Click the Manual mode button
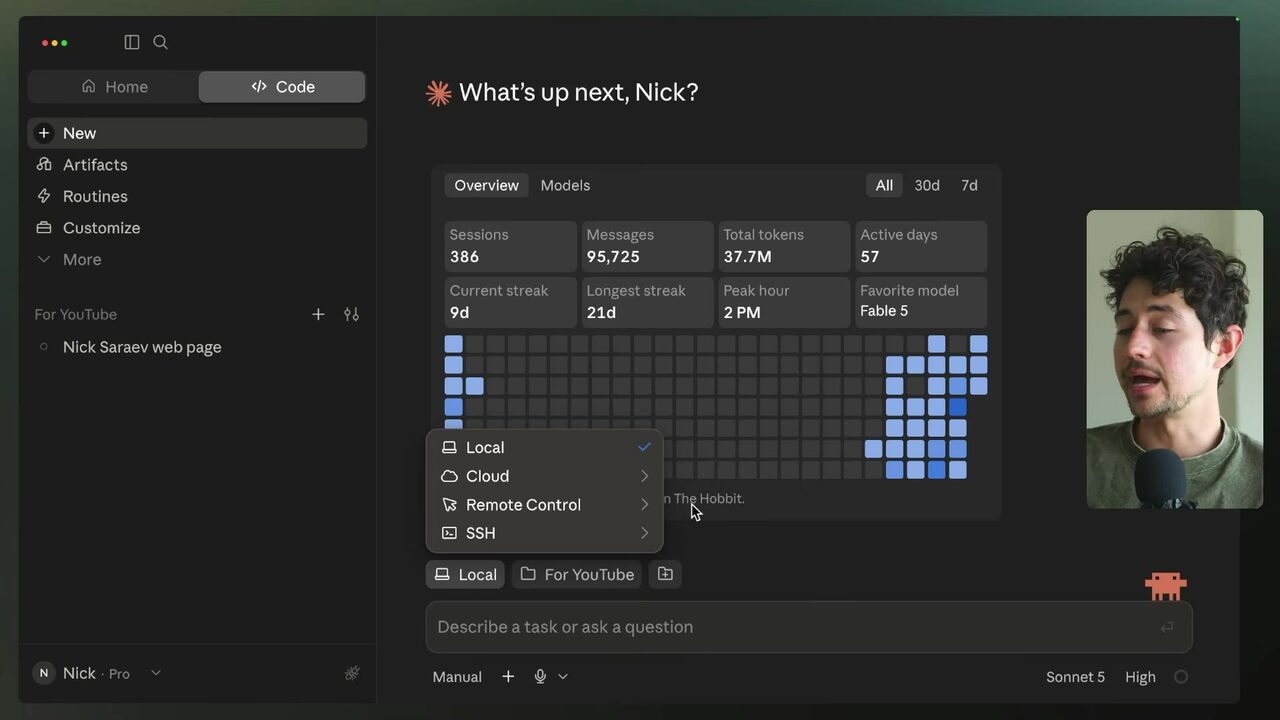 coord(457,677)
